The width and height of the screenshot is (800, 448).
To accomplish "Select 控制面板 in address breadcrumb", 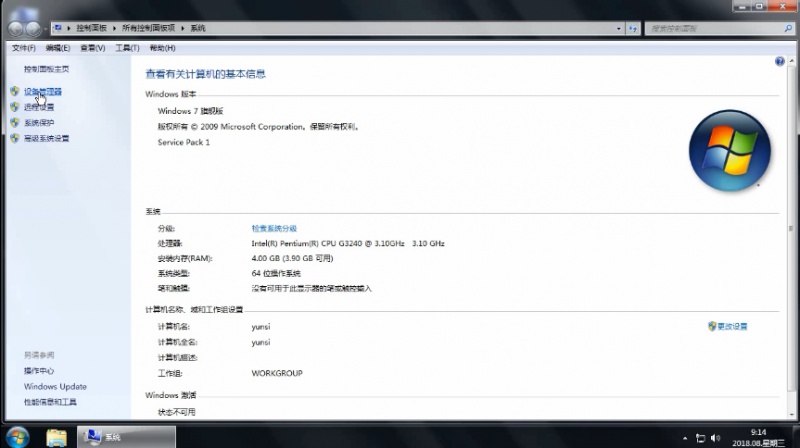I will click(91, 28).
